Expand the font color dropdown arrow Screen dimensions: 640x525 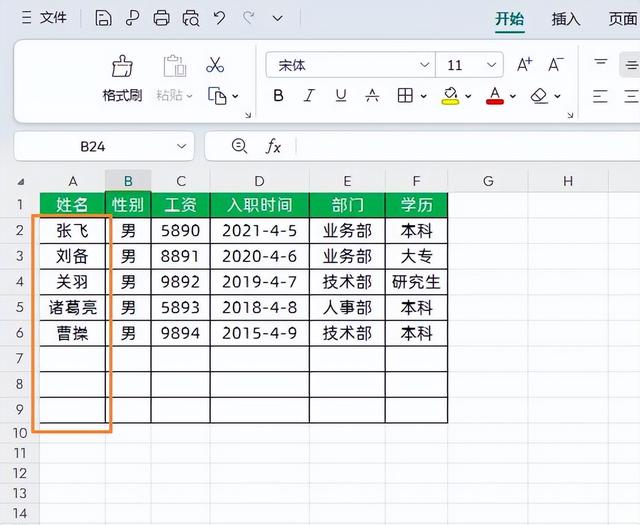(513, 96)
